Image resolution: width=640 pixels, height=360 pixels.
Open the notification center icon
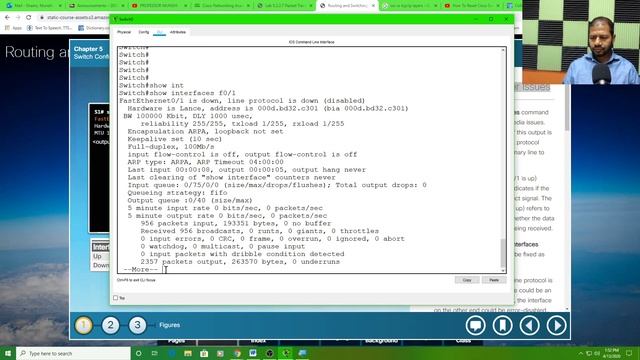tap(629, 353)
